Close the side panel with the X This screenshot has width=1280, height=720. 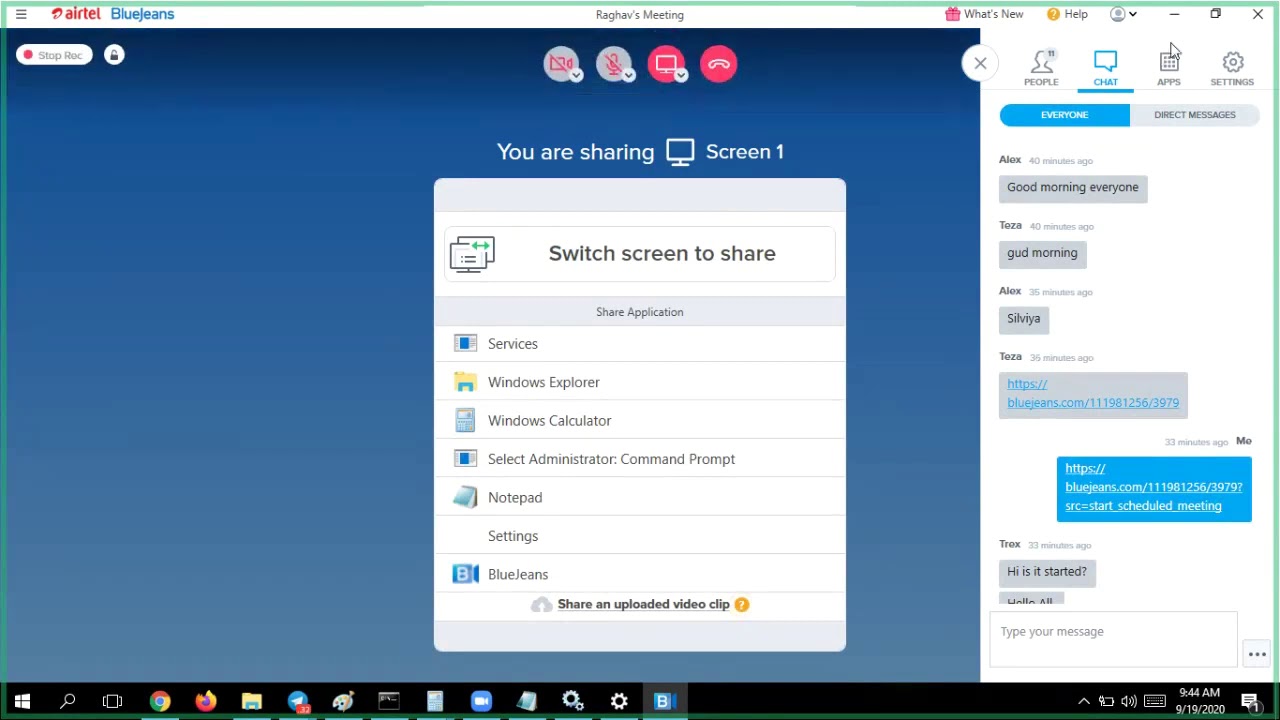pyautogui.click(x=980, y=64)
